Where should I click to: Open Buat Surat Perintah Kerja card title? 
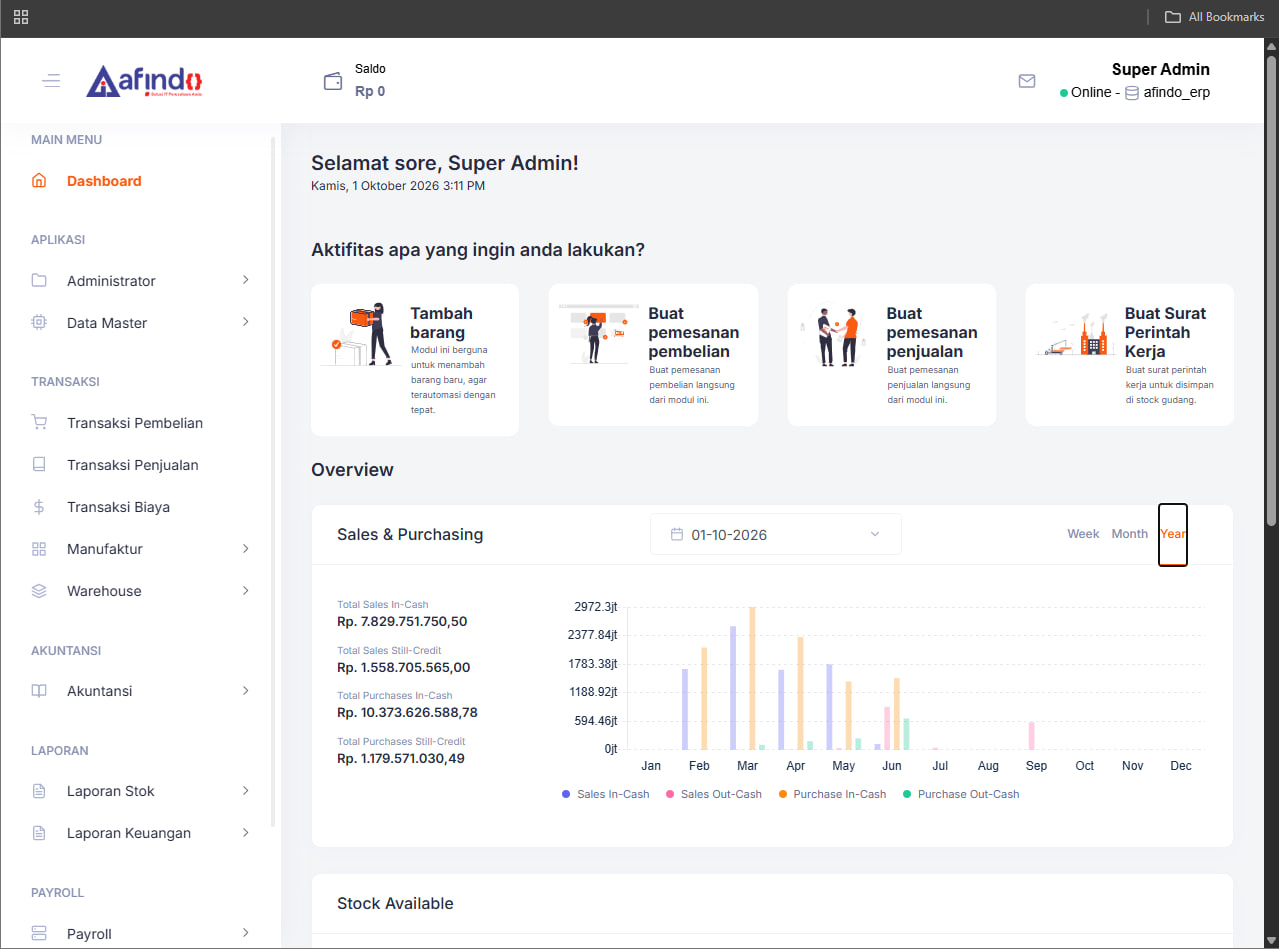pyautogui.click(x=1165, y=332)
